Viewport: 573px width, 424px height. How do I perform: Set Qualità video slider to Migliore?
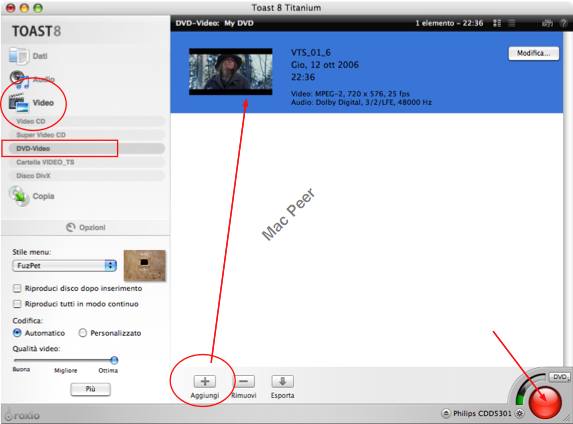[x=66, y=360]
